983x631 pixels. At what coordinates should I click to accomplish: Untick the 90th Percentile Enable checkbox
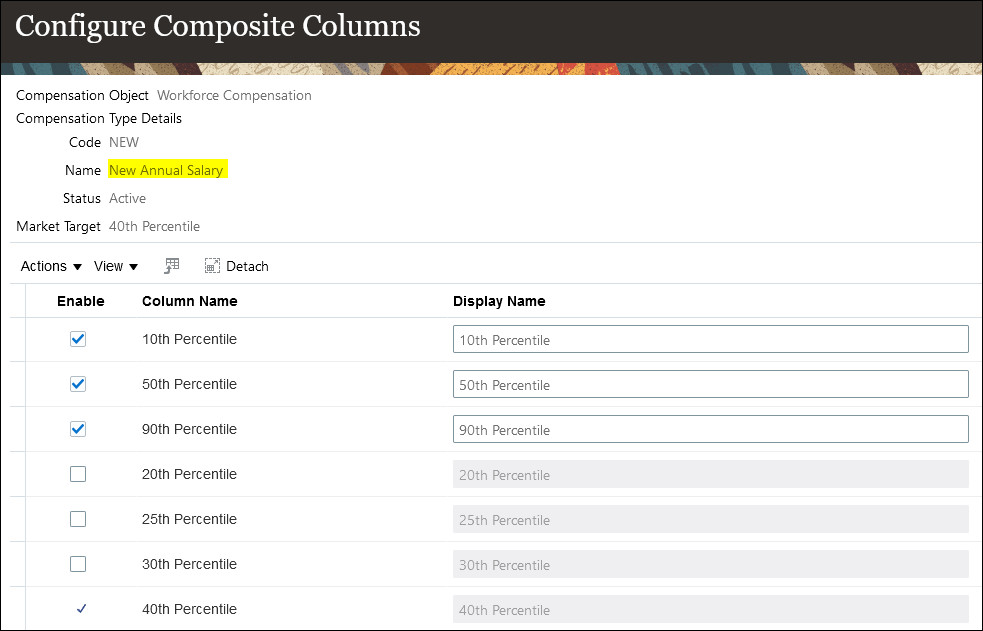(x=78, y=429)
